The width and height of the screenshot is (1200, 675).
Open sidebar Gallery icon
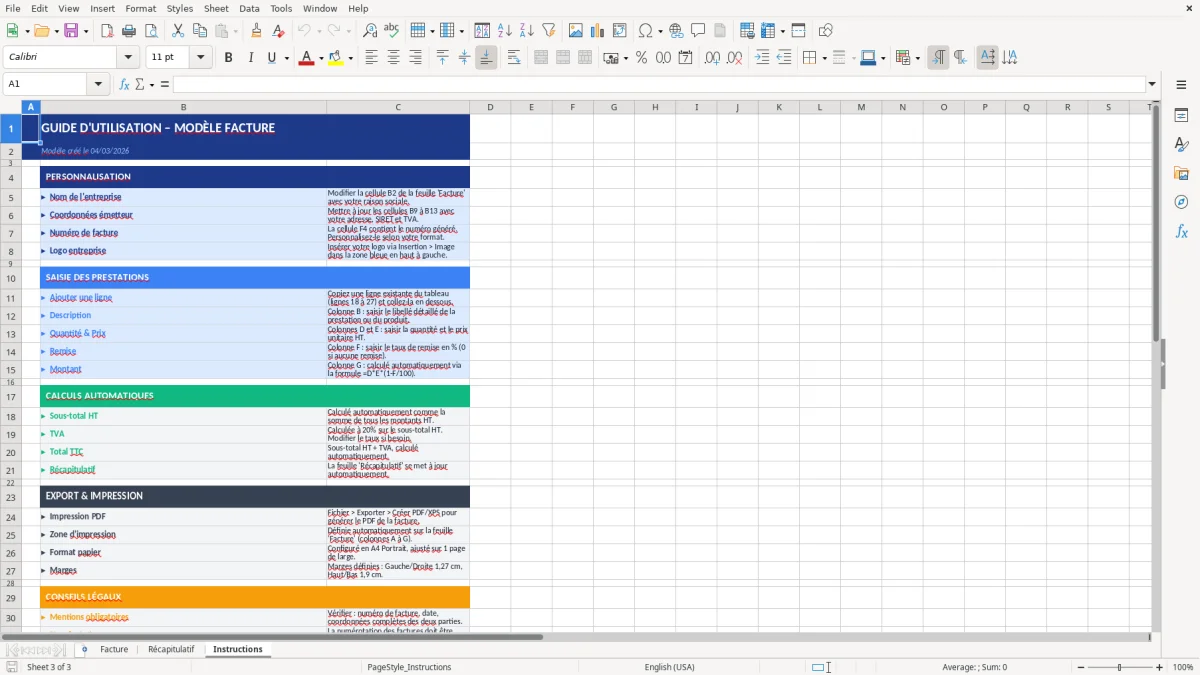coord(1181,173)
